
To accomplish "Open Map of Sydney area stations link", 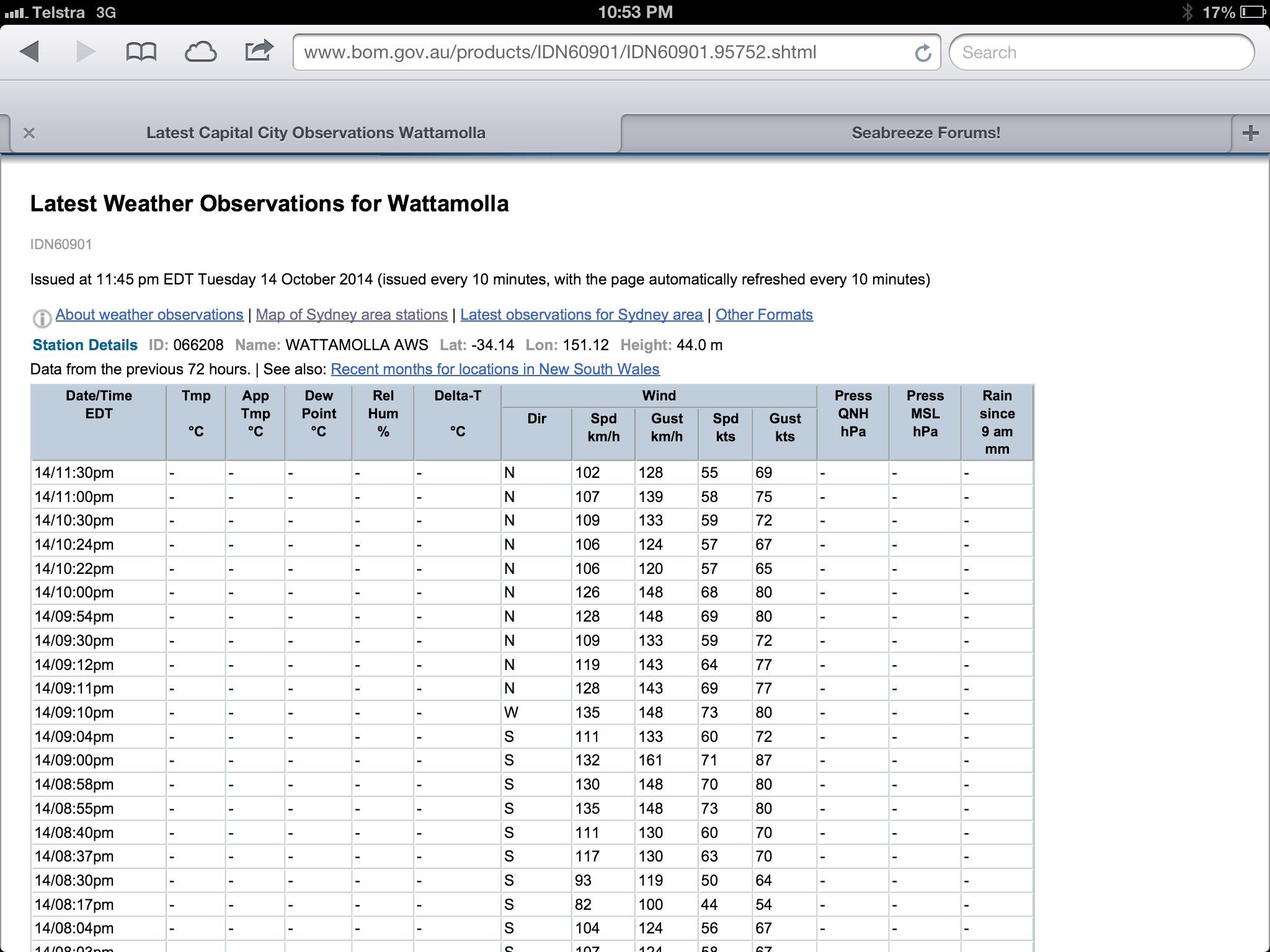I will (352, 315).
